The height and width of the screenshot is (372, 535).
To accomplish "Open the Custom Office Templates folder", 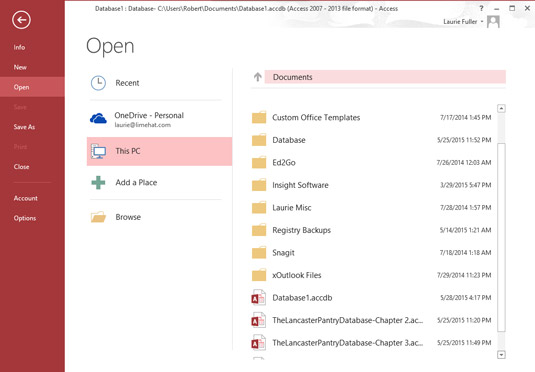I will [372, 117].
